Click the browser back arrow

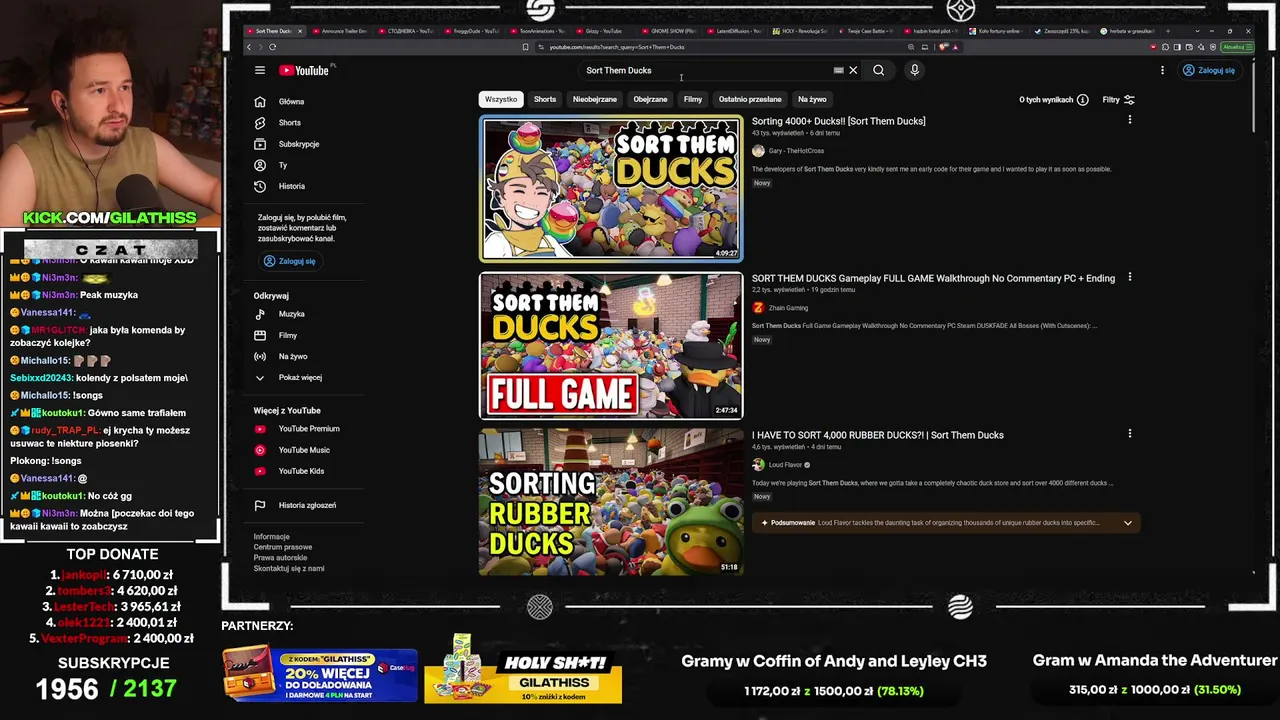(249, 47)
